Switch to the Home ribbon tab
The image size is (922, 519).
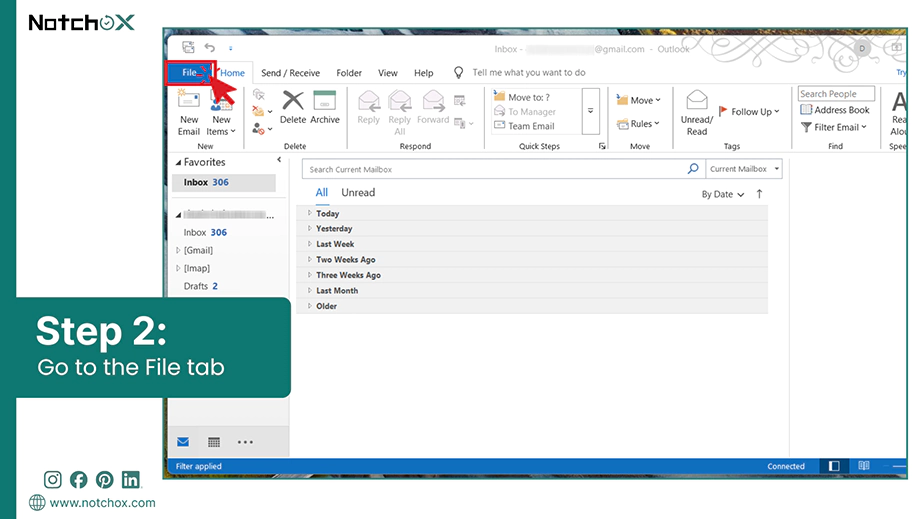(x=232, y=73)
